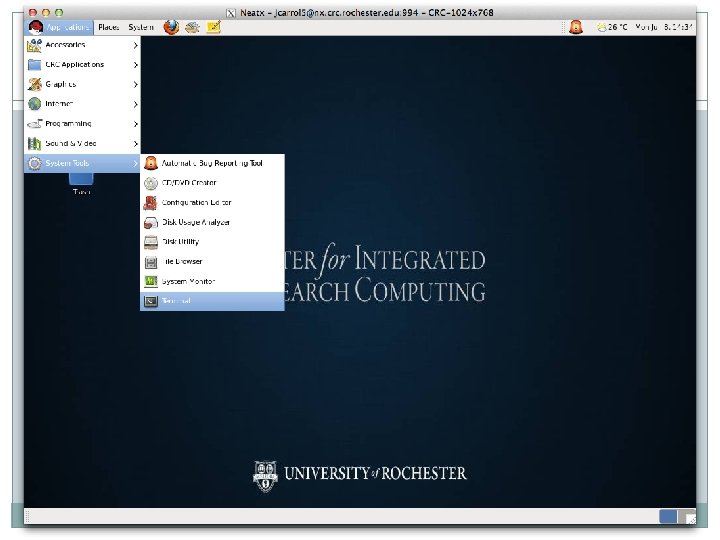Screen dimensions: 720x540
Task: Switch to the gray second workspace
Action: pos(686,516)
